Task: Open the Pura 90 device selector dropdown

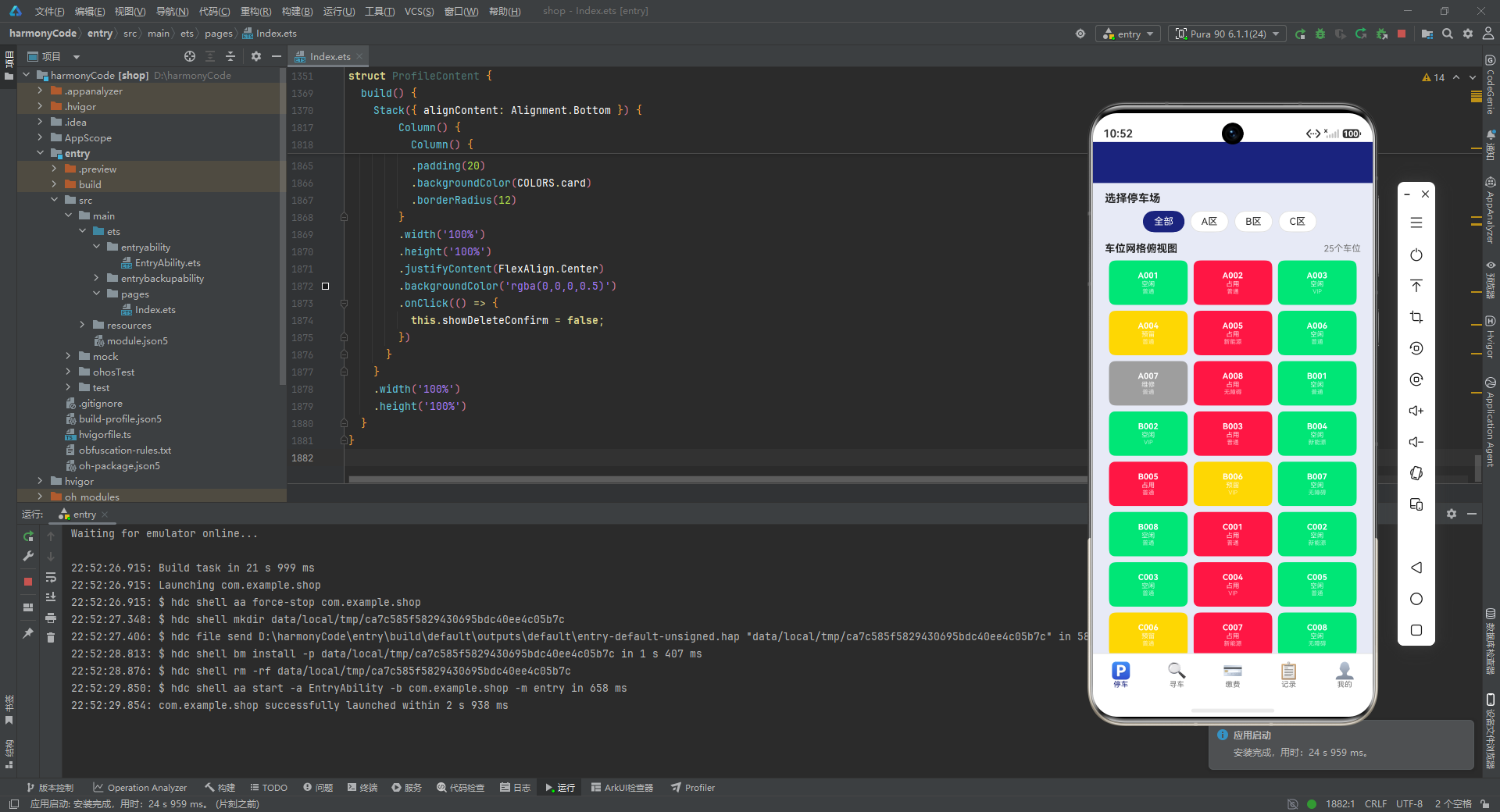Action: (1227, 34)
